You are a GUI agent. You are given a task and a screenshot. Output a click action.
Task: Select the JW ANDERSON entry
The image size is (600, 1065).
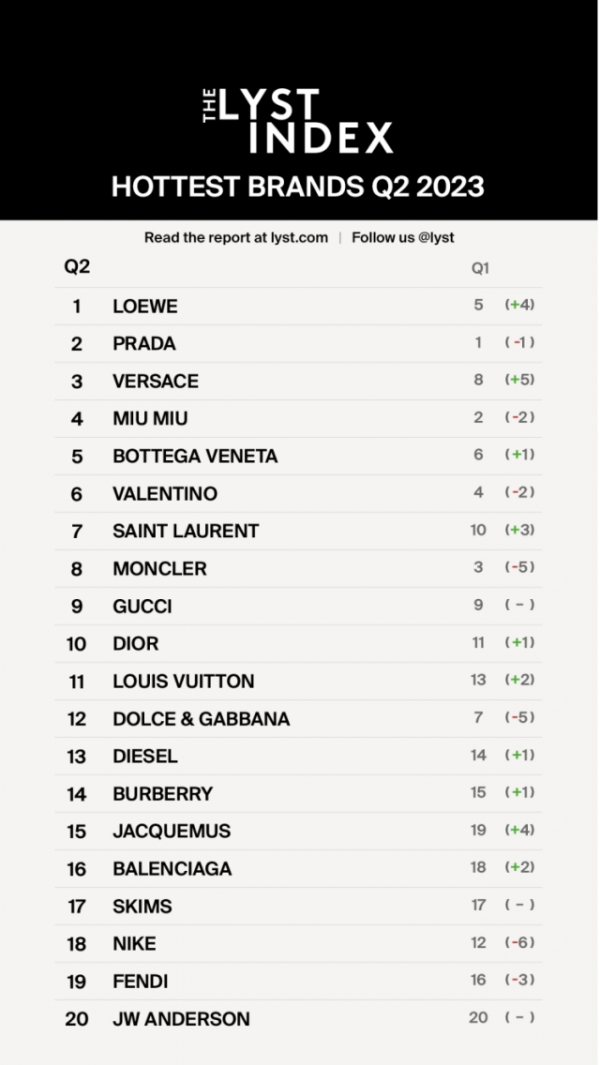point(298,1019)
